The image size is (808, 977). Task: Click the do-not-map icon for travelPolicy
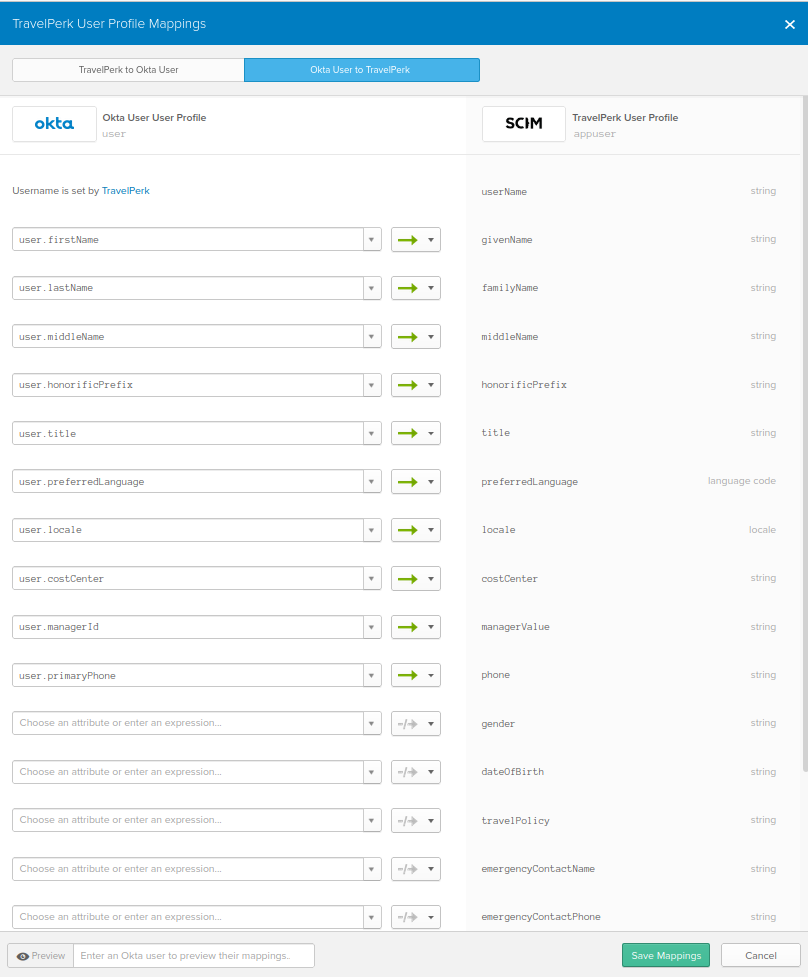pyautogui.click(x=407, y=821)
